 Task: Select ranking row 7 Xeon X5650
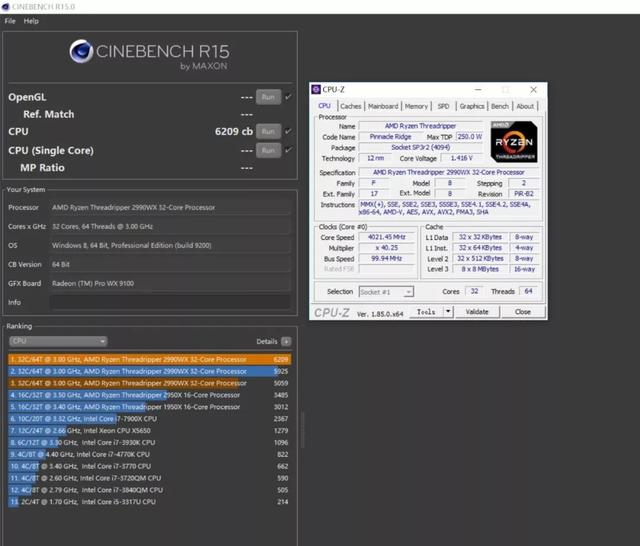pos(149,431)
